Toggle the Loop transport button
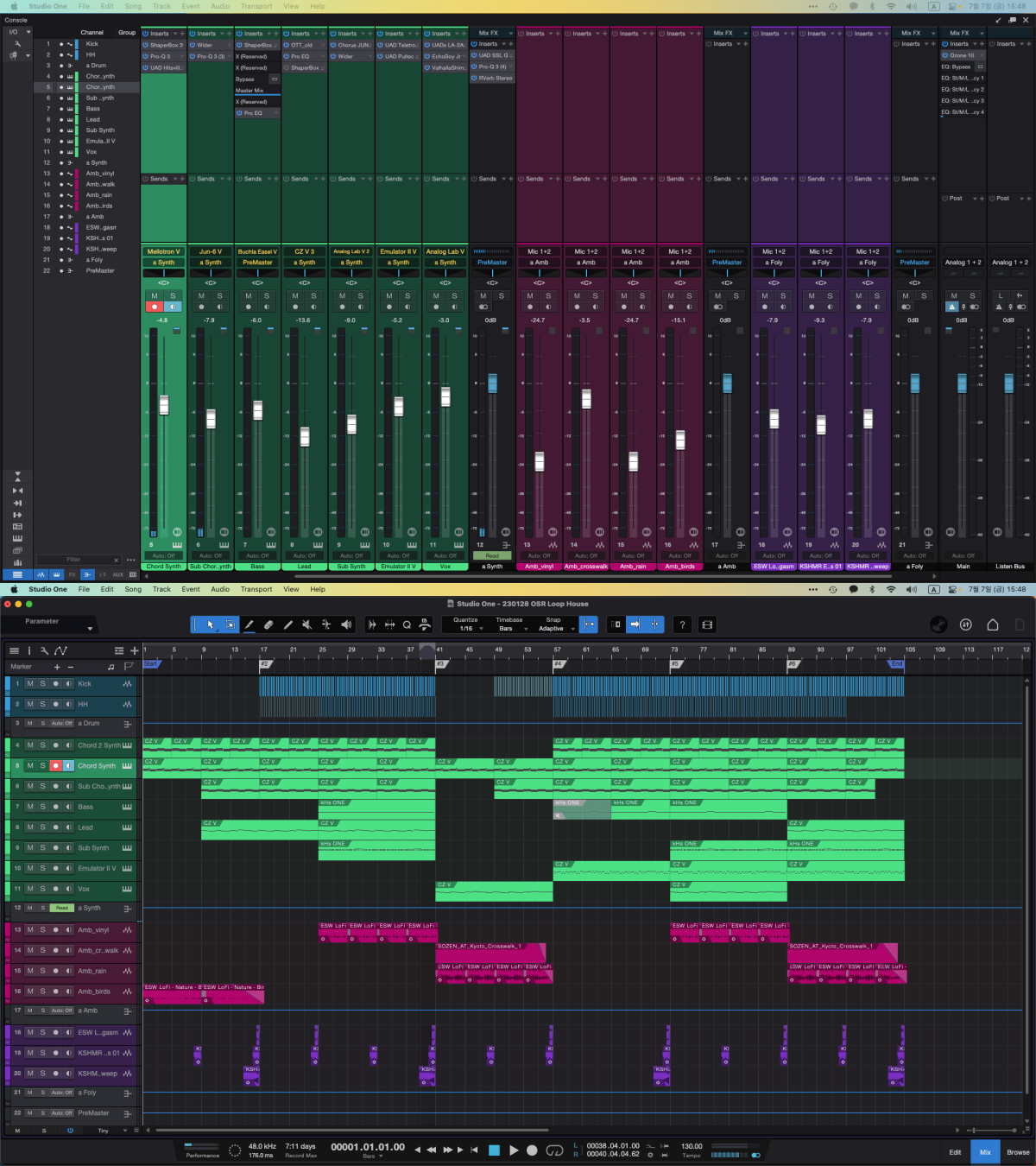 click(555, 1150)
